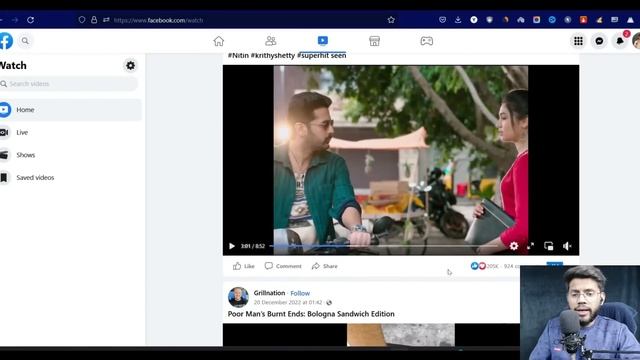Viewport: 640px width, 360px height.
Task: Follow the Grillnation page
Action: point(300,293)
